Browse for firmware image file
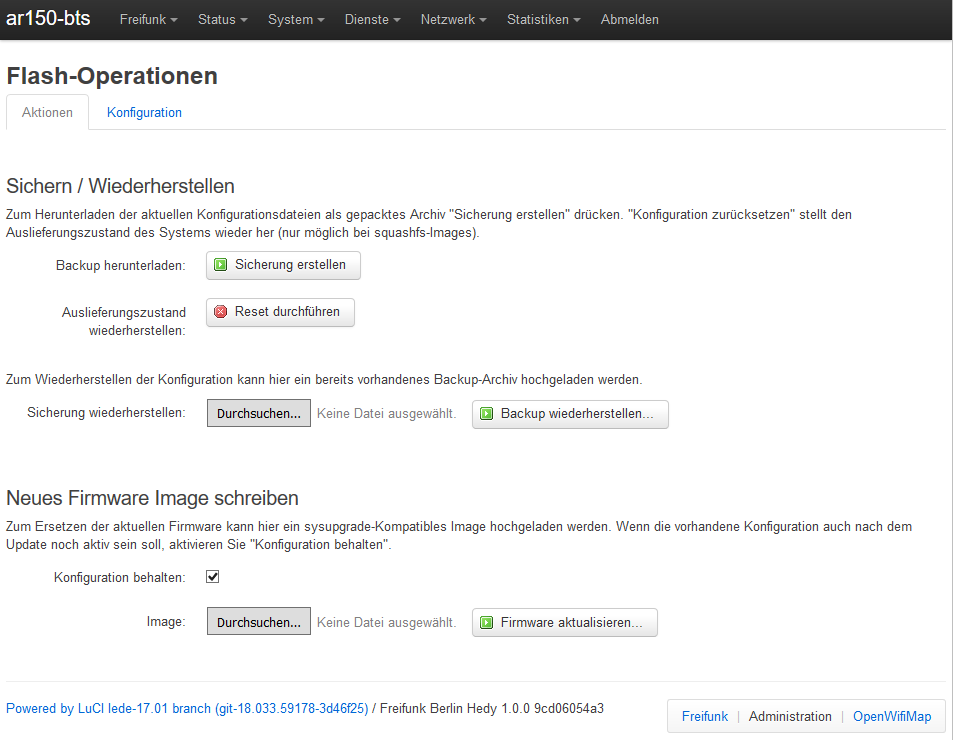Screen dimensions: 953x740 tap(258, 622)
